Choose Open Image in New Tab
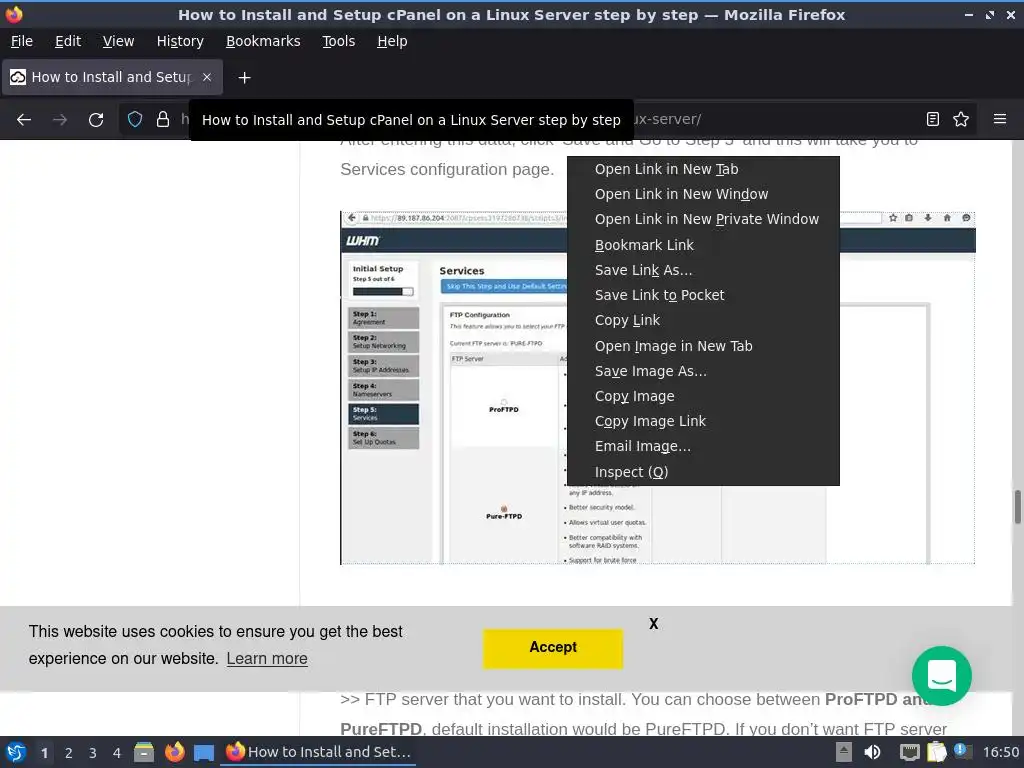Image resolution: width=1024 pixels, height=768 pixels. (703, 346)
